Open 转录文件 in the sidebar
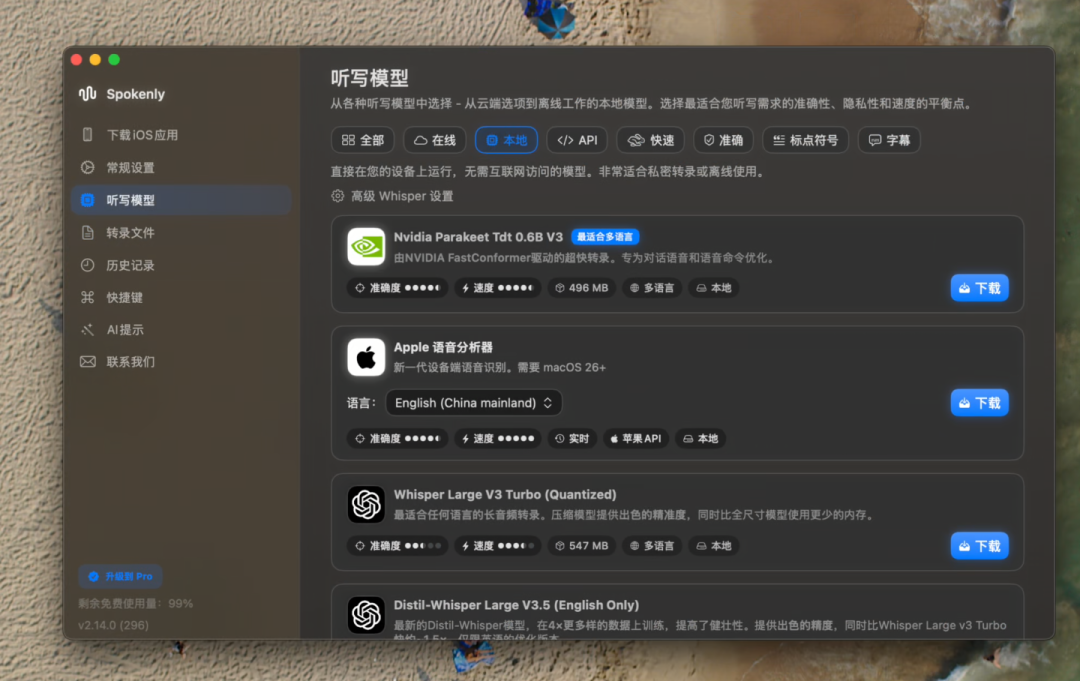1080x681 pixels. point(180,233)
